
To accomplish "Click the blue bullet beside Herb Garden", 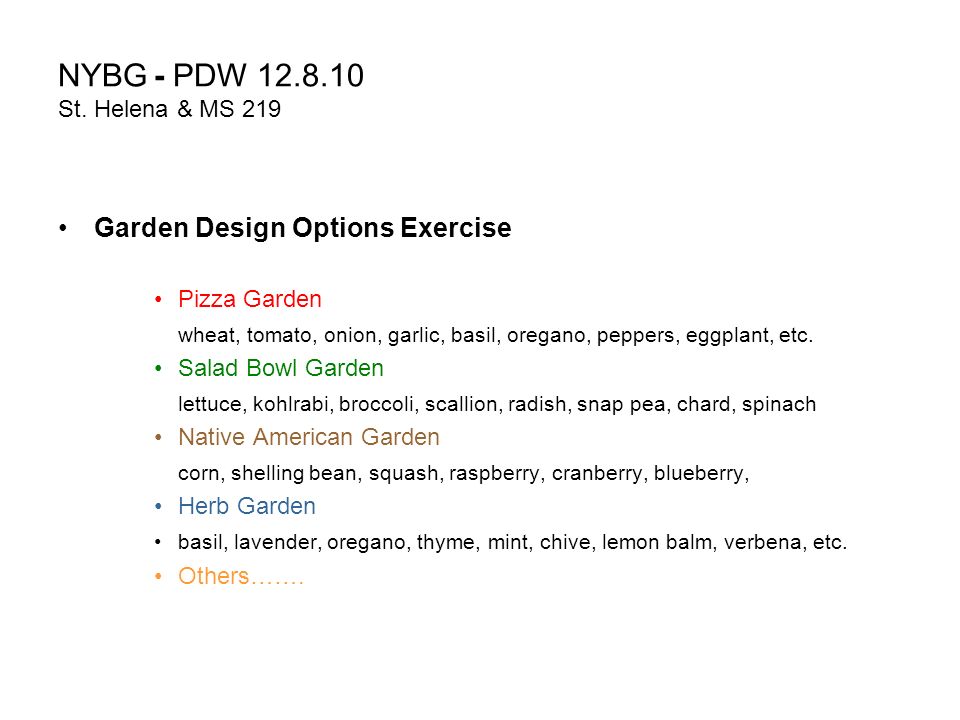I will (x=159, y=507).
